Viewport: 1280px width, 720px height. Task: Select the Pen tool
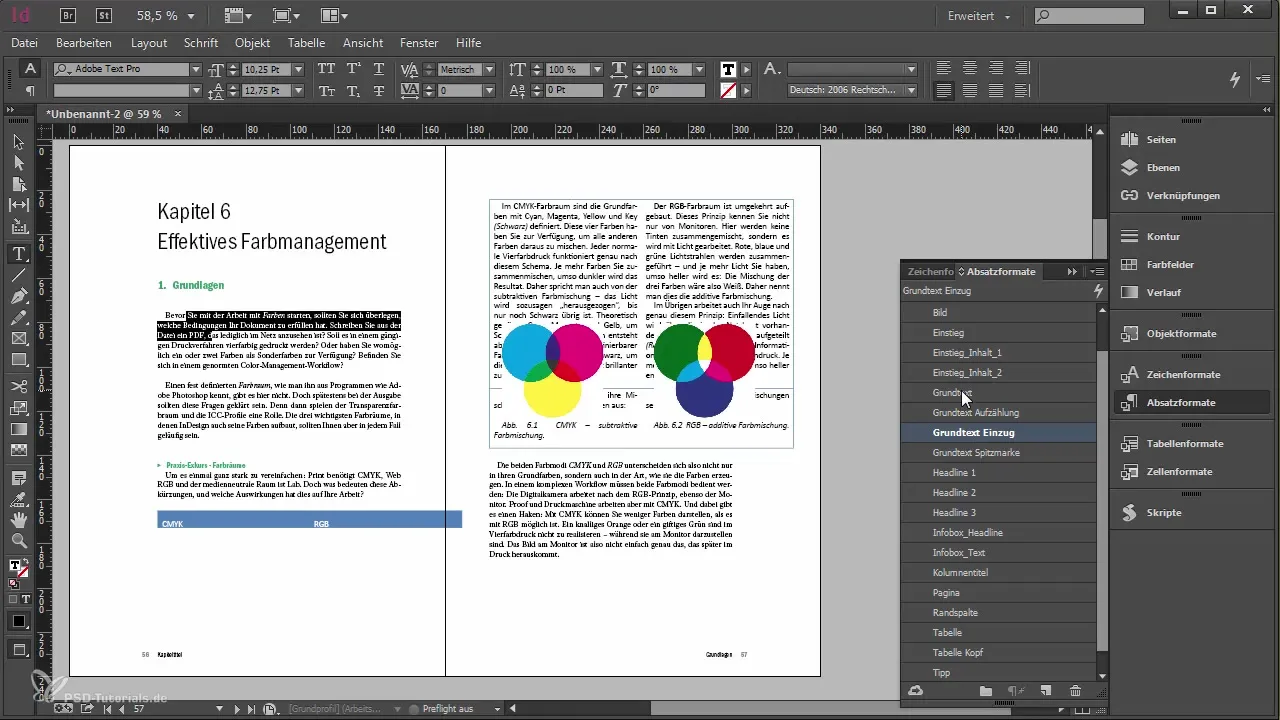(x=18, y=296)
